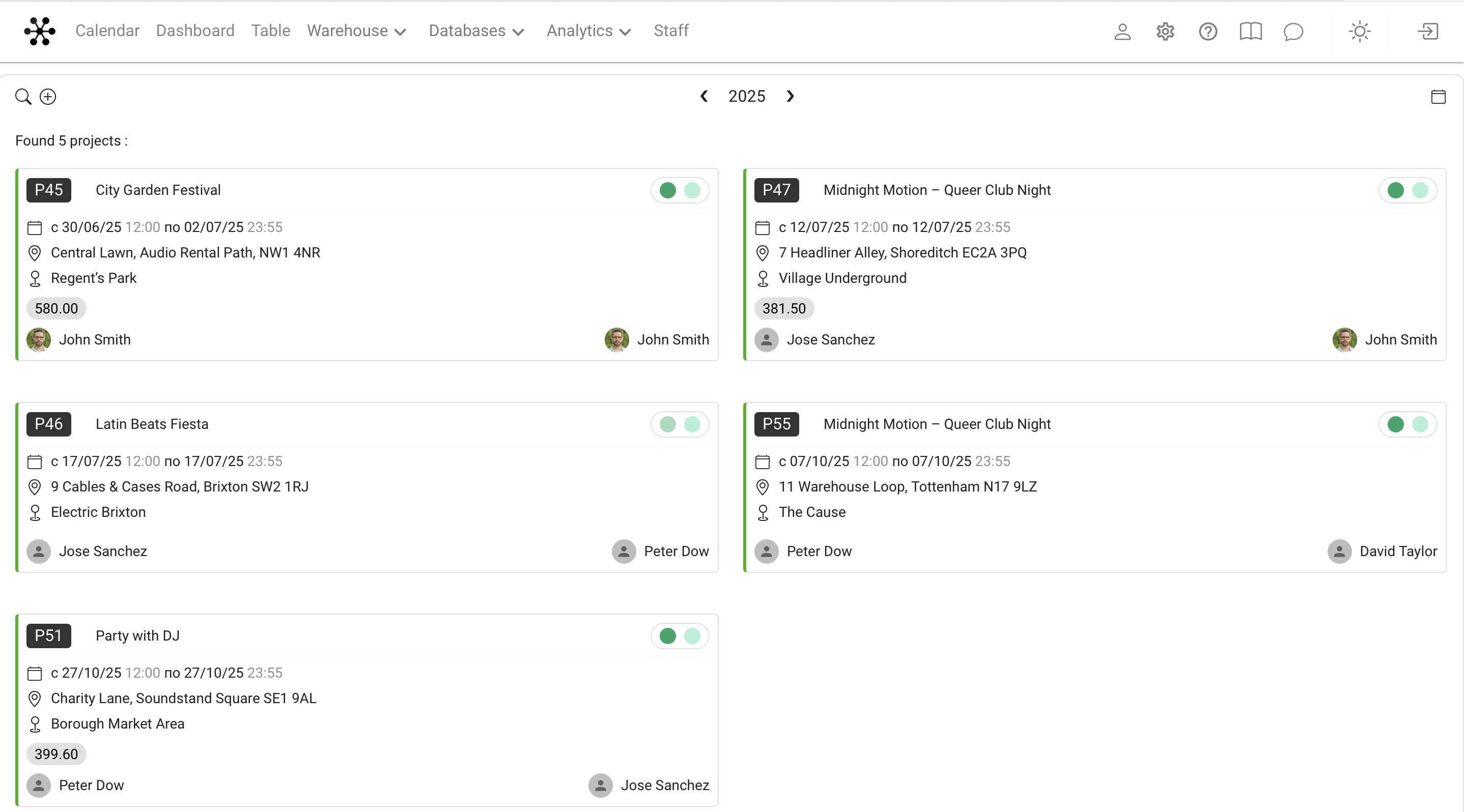Toggle status switch on project P55
This screenshot has width=1464, height=812.
click(x=1407, y=424)
